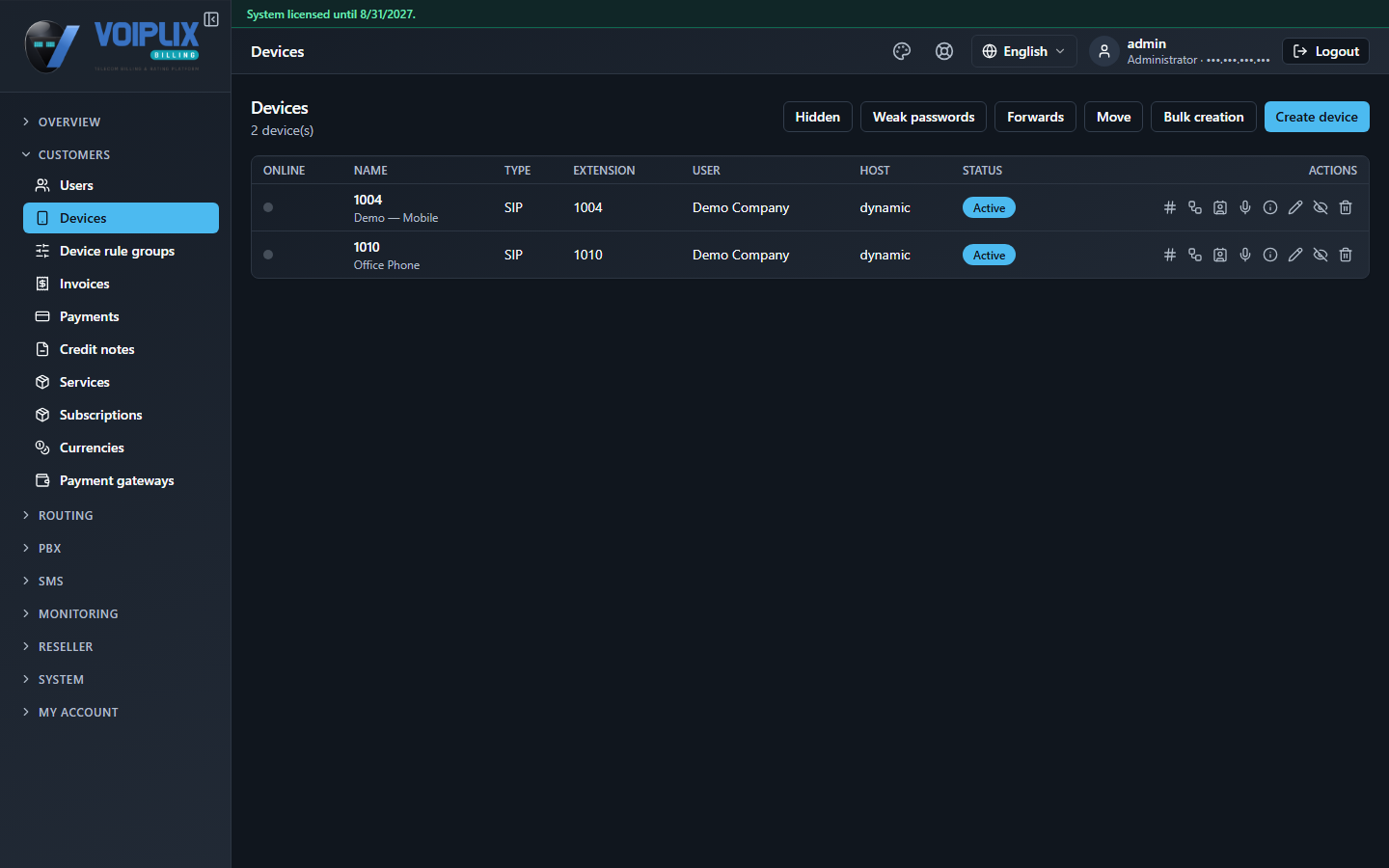
Task: Open the admin user profile
Action: [1180, 51]
